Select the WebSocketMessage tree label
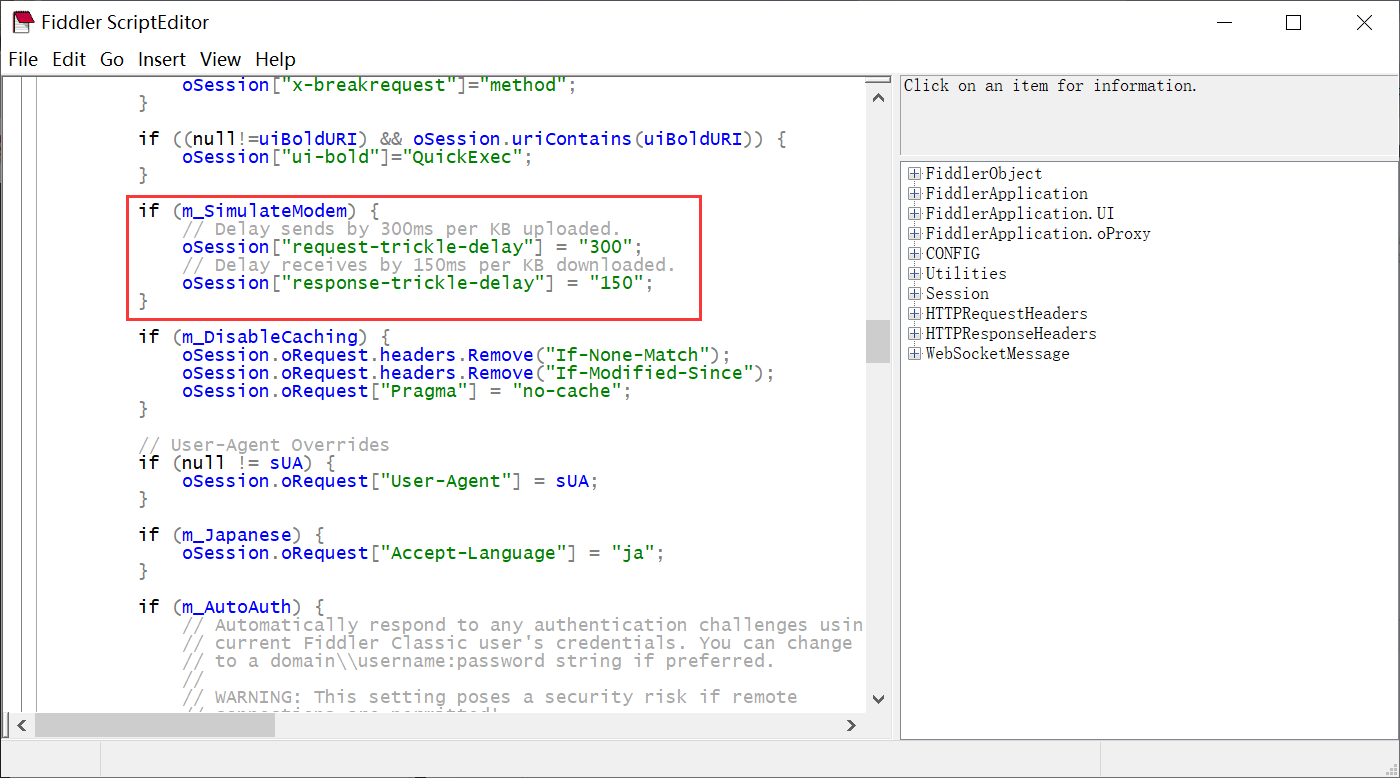 [997, 354]
